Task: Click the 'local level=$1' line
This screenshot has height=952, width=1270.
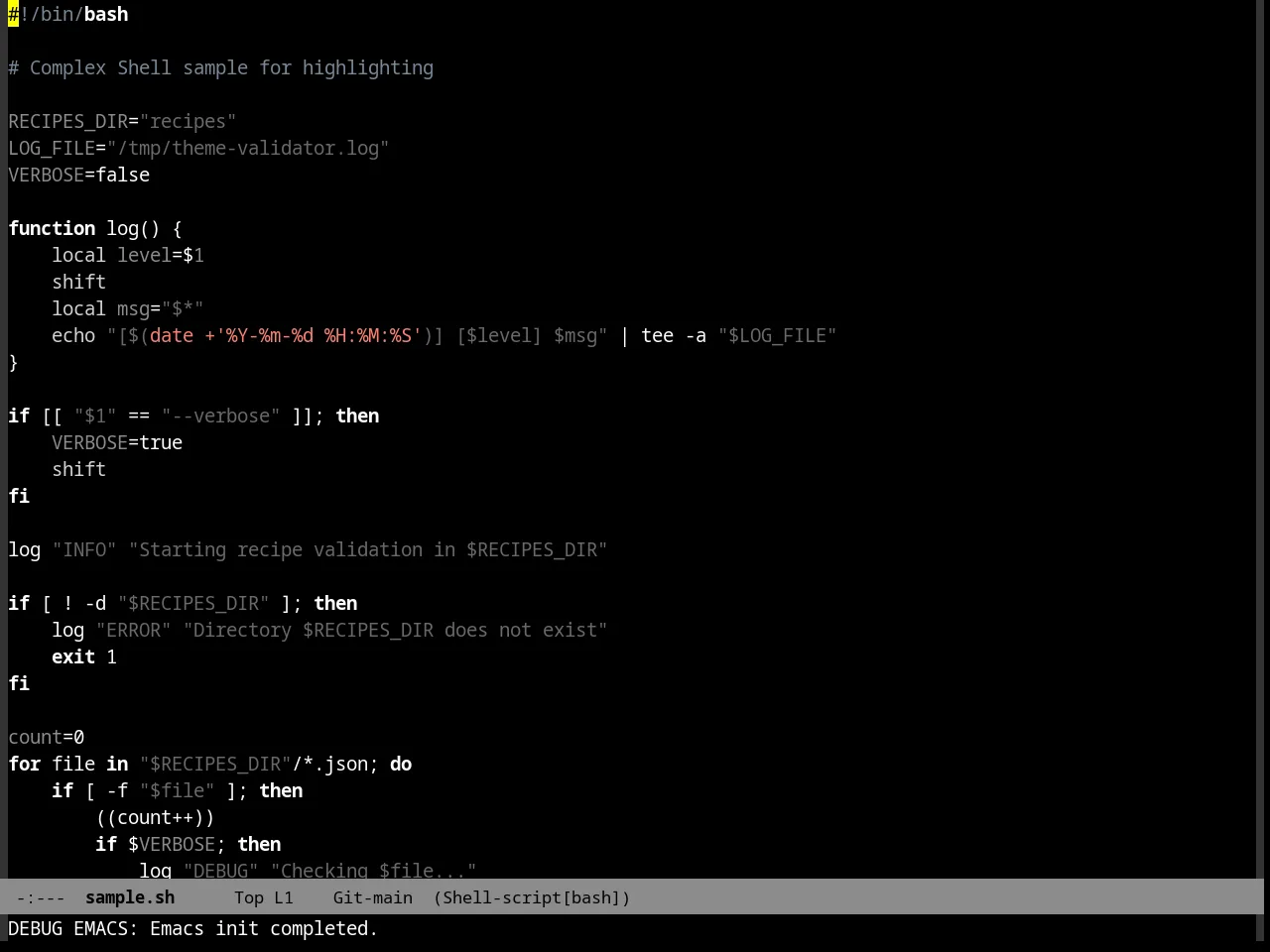Action: click(128, 255)
